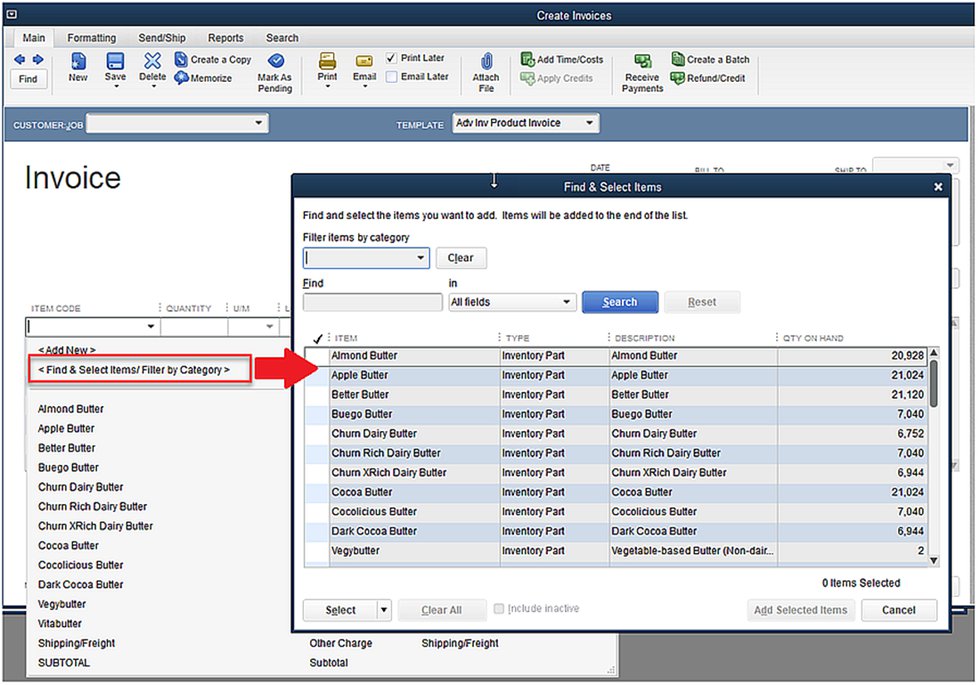Expand the Customer:Job dropdown

(259, 123)
